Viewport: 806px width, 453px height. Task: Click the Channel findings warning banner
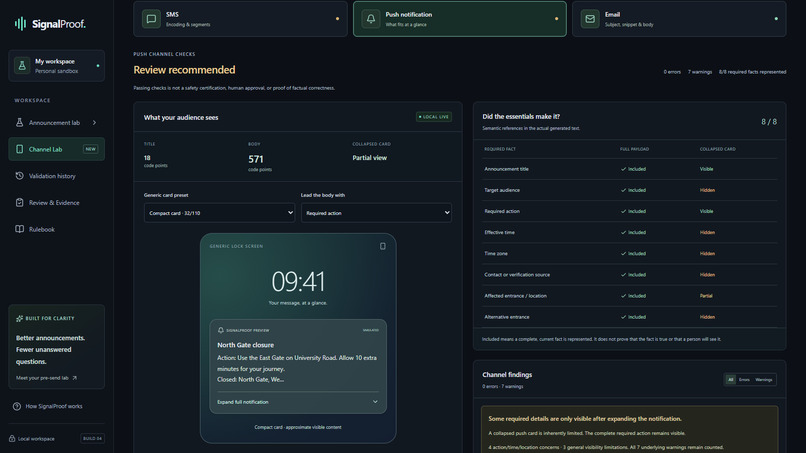click(x=629, y=430)
